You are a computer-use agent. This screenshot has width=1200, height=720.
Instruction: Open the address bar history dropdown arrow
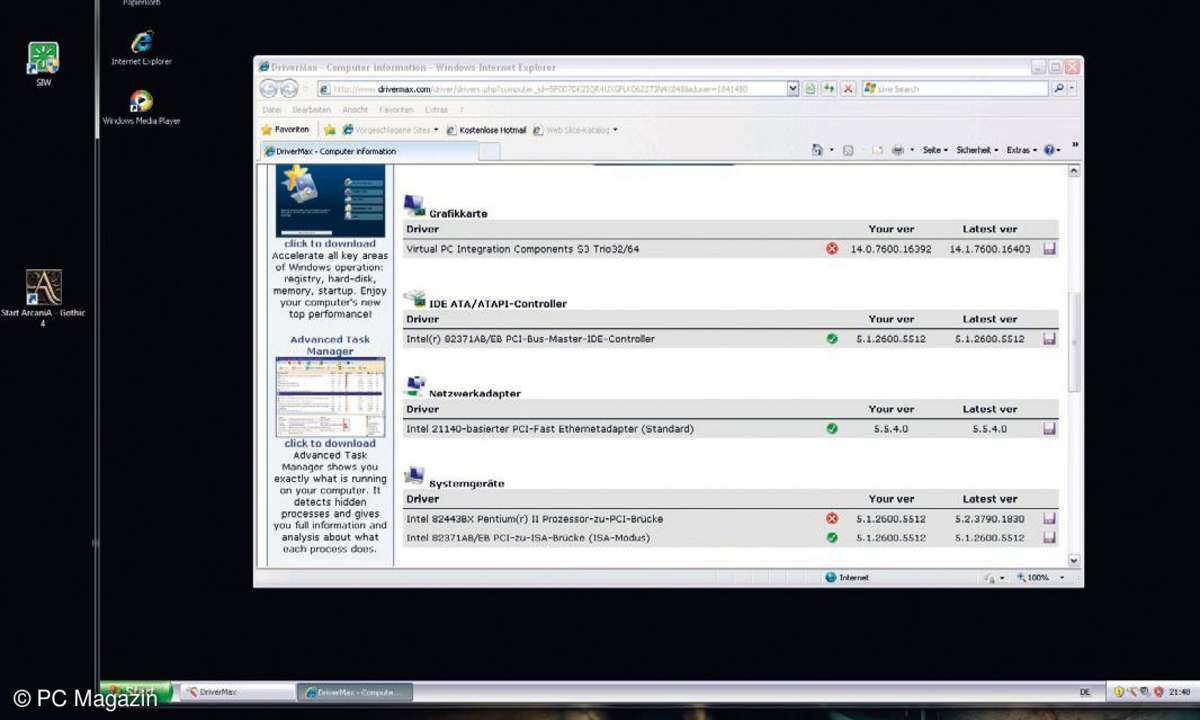[x=793, y=89]
